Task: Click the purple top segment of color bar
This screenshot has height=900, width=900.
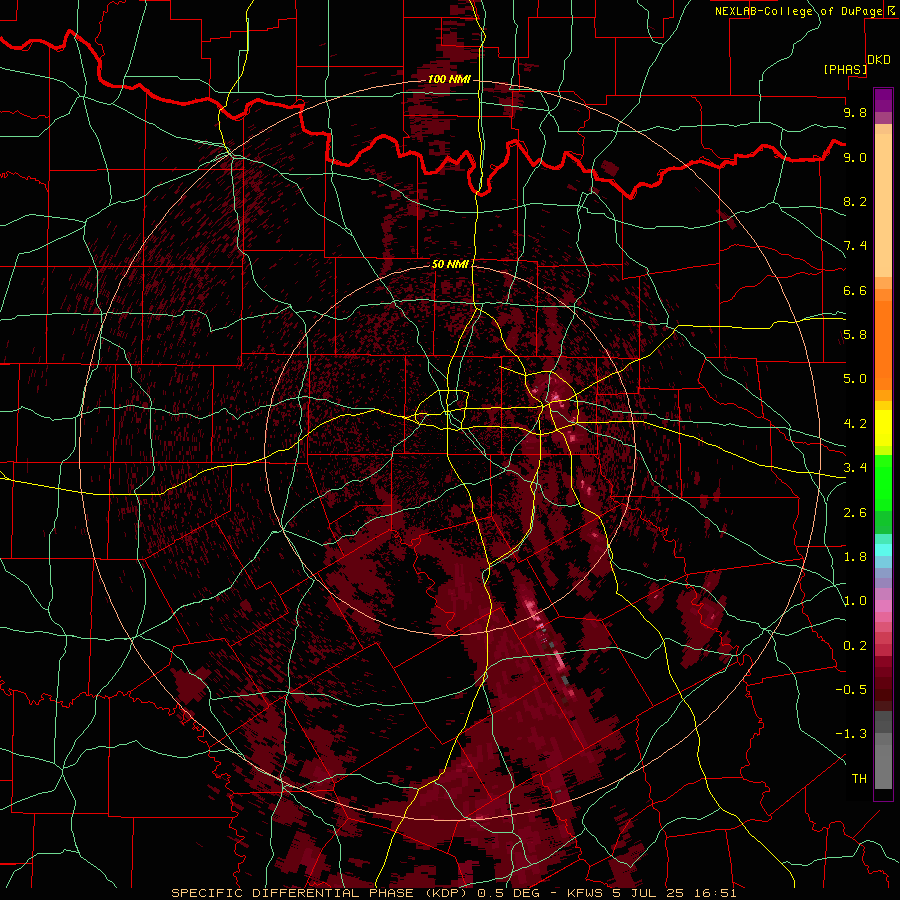Action: click(883, 100)
